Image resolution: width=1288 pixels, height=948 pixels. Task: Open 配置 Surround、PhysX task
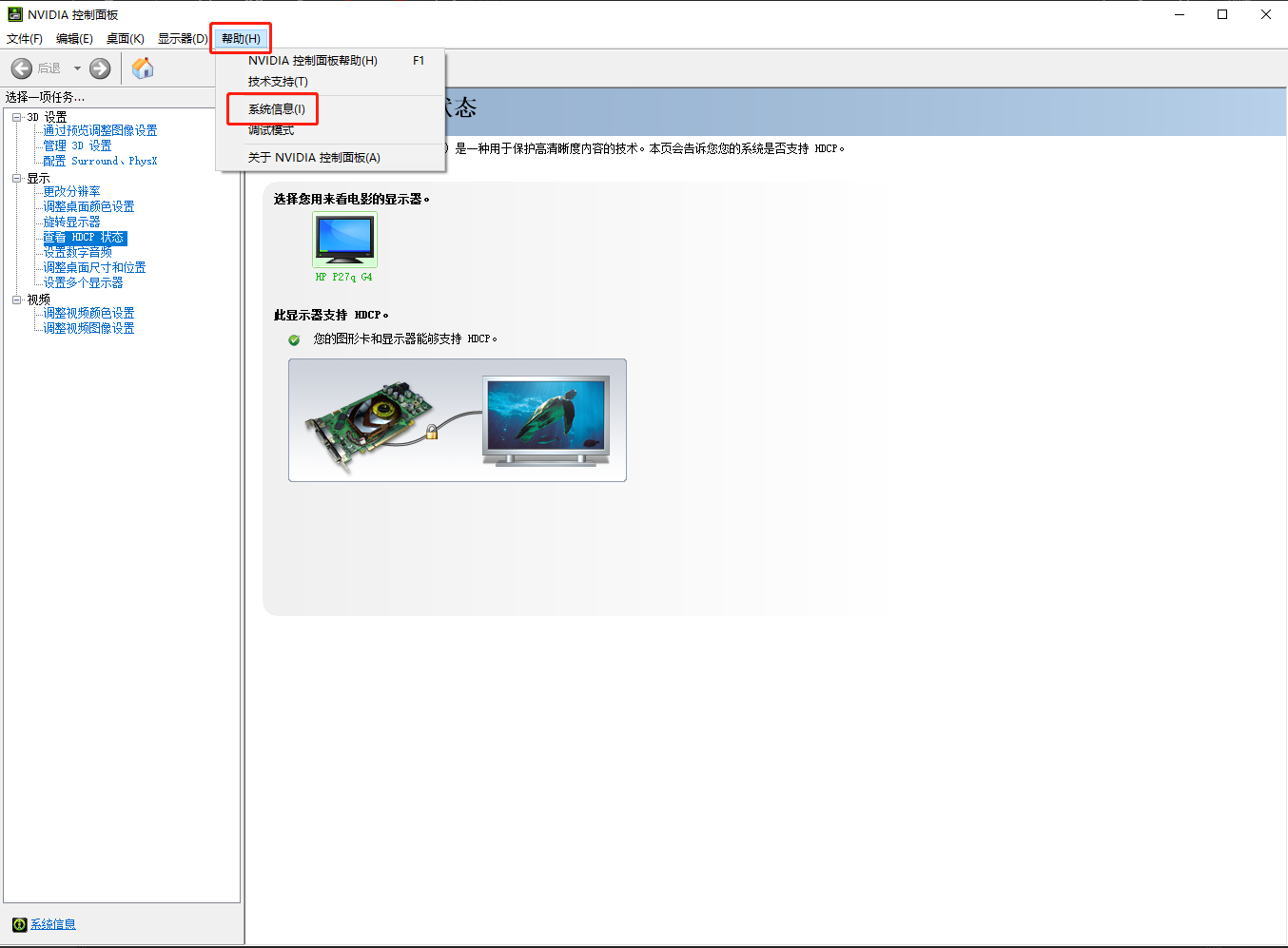100,162
